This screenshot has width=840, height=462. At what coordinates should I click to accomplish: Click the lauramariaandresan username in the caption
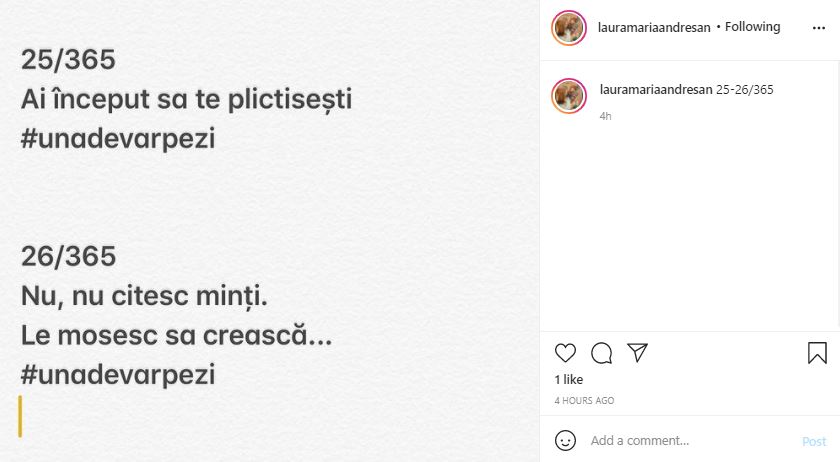pyautogui.click(x=656, y=90)
